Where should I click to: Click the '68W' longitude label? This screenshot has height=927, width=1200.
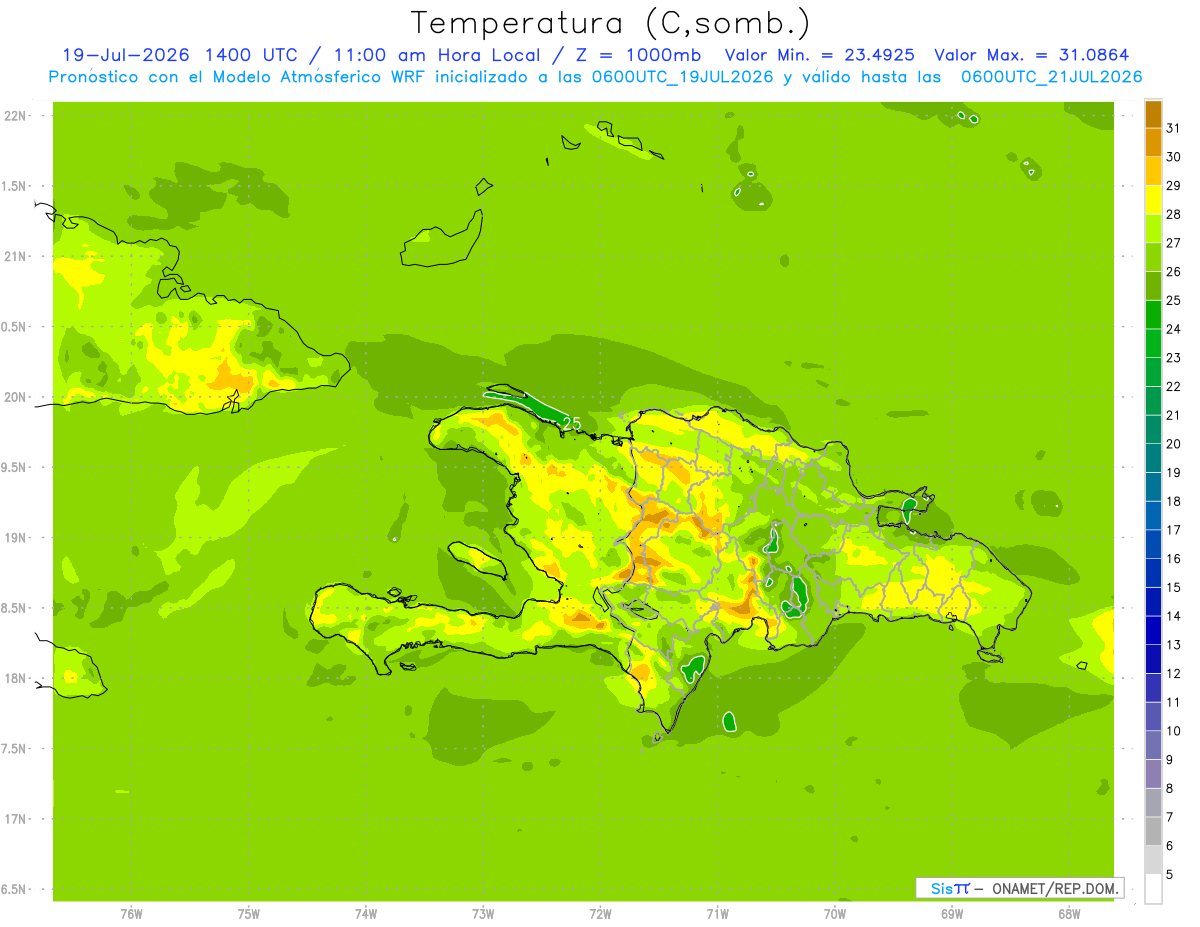[1069, 914]
